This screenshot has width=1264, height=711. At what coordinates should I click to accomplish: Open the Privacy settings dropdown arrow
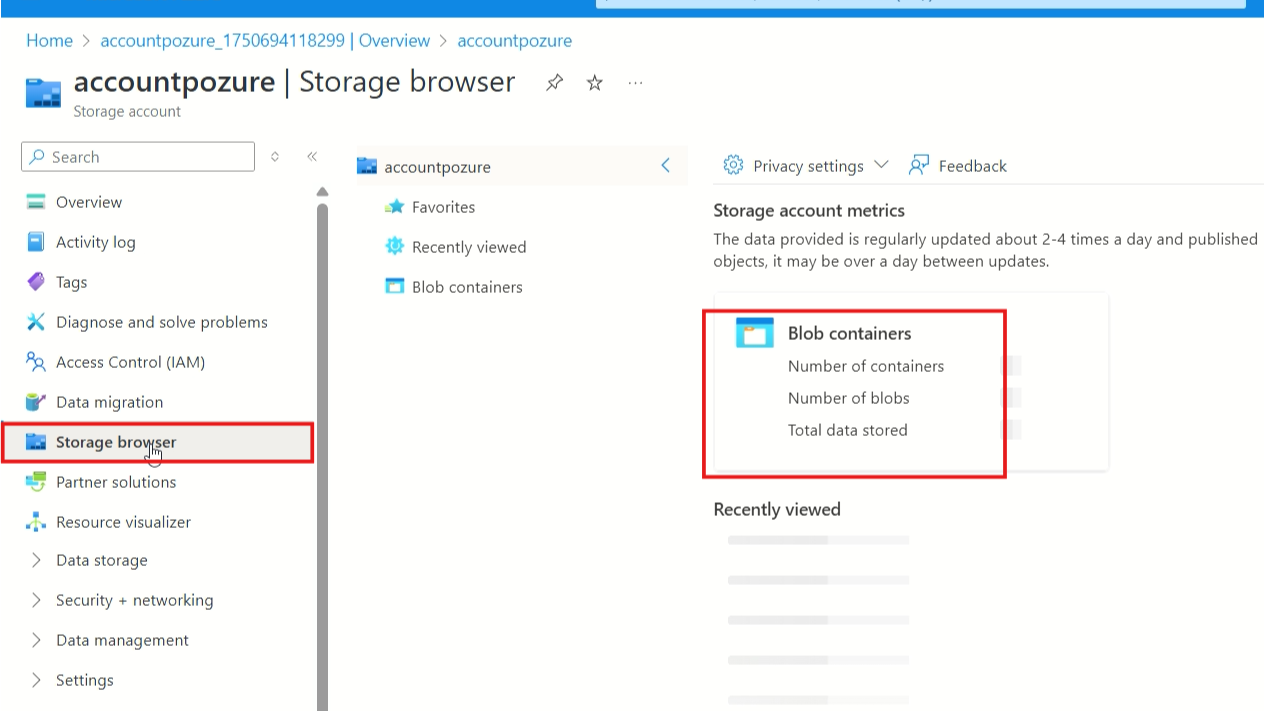click(881, 165)
